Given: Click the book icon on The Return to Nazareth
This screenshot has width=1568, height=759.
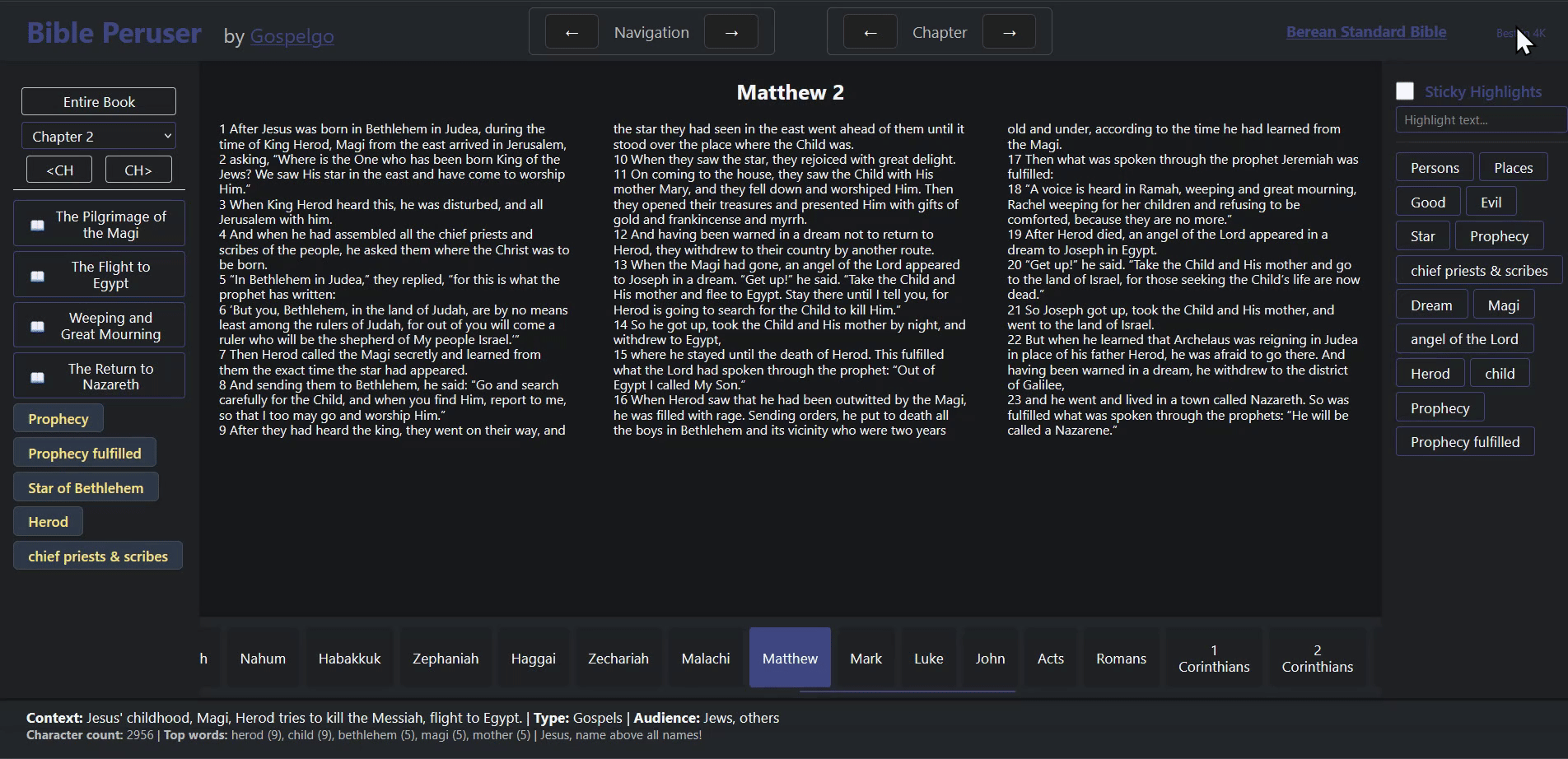Looking at the screenshot, I should pyautogui.click(x=37, y=378).
